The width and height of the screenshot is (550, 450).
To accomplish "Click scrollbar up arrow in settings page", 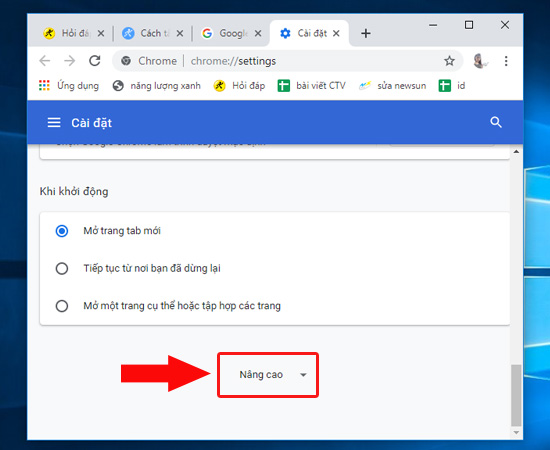I will (x=516, y=152).
